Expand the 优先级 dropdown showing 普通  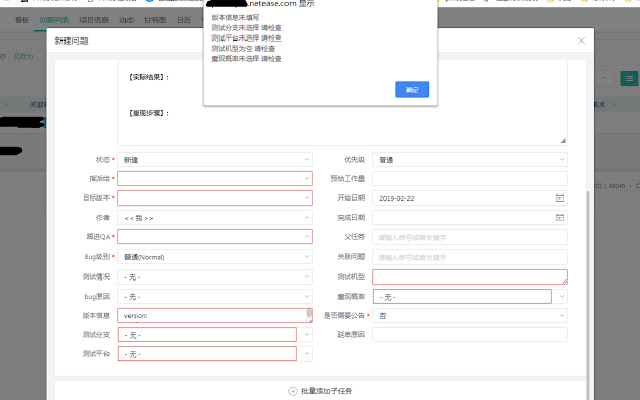[469, 160]
